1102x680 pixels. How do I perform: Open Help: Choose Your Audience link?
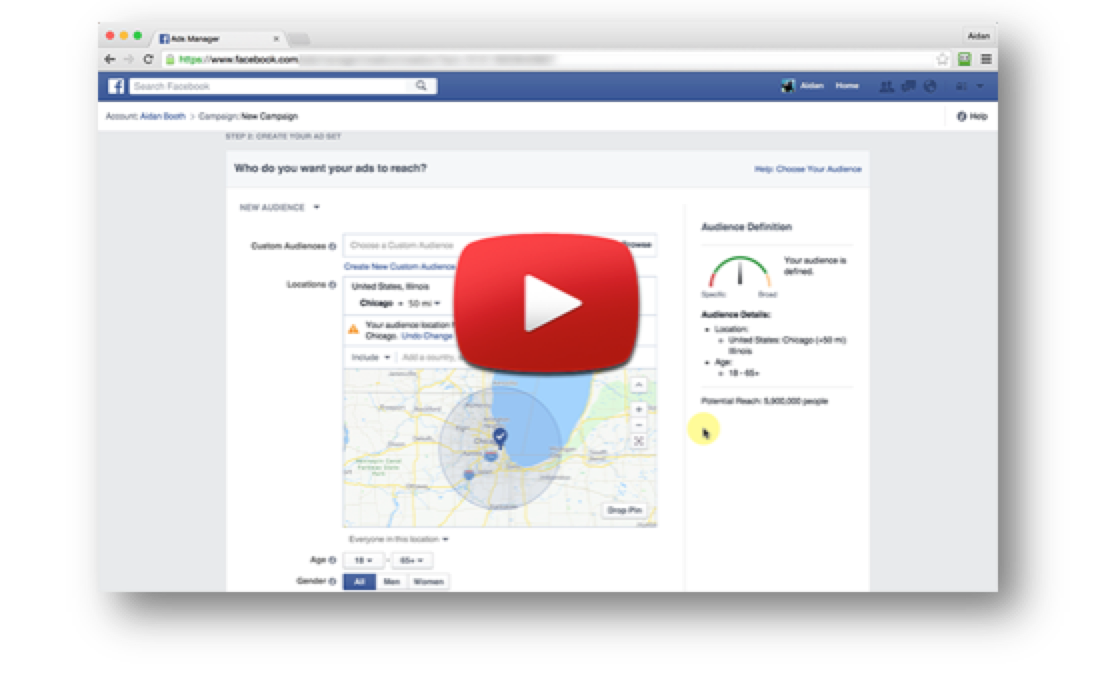(x=808, y=169)
